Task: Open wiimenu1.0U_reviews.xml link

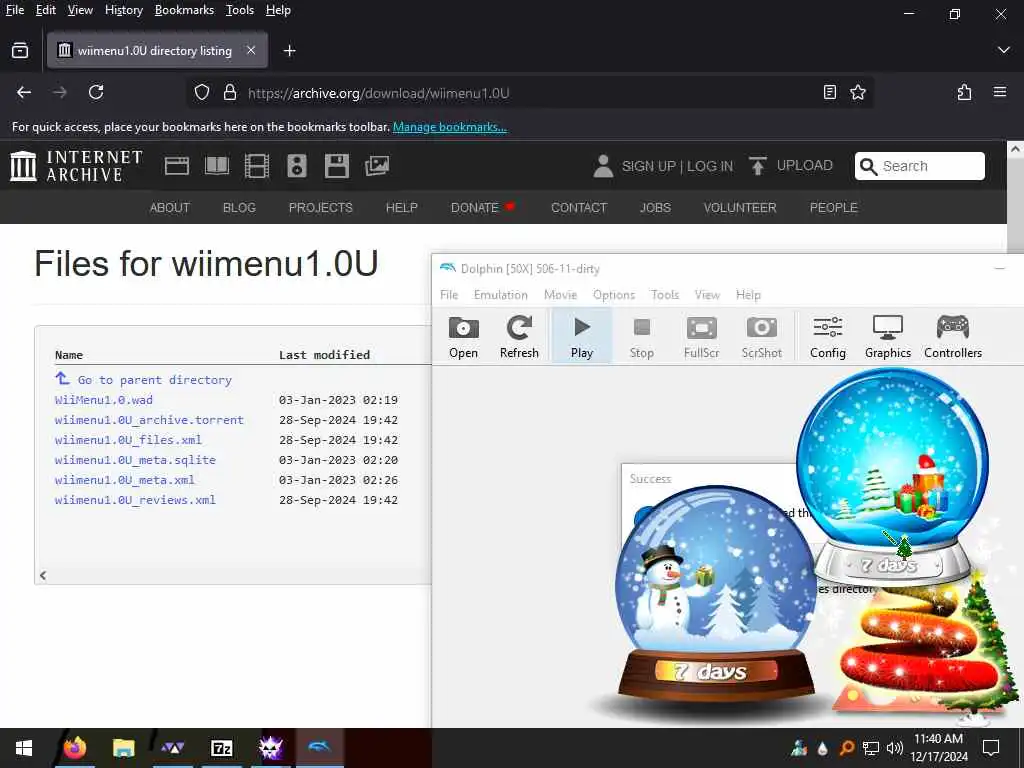Action: pyautogui.click(x=135, y=500)
